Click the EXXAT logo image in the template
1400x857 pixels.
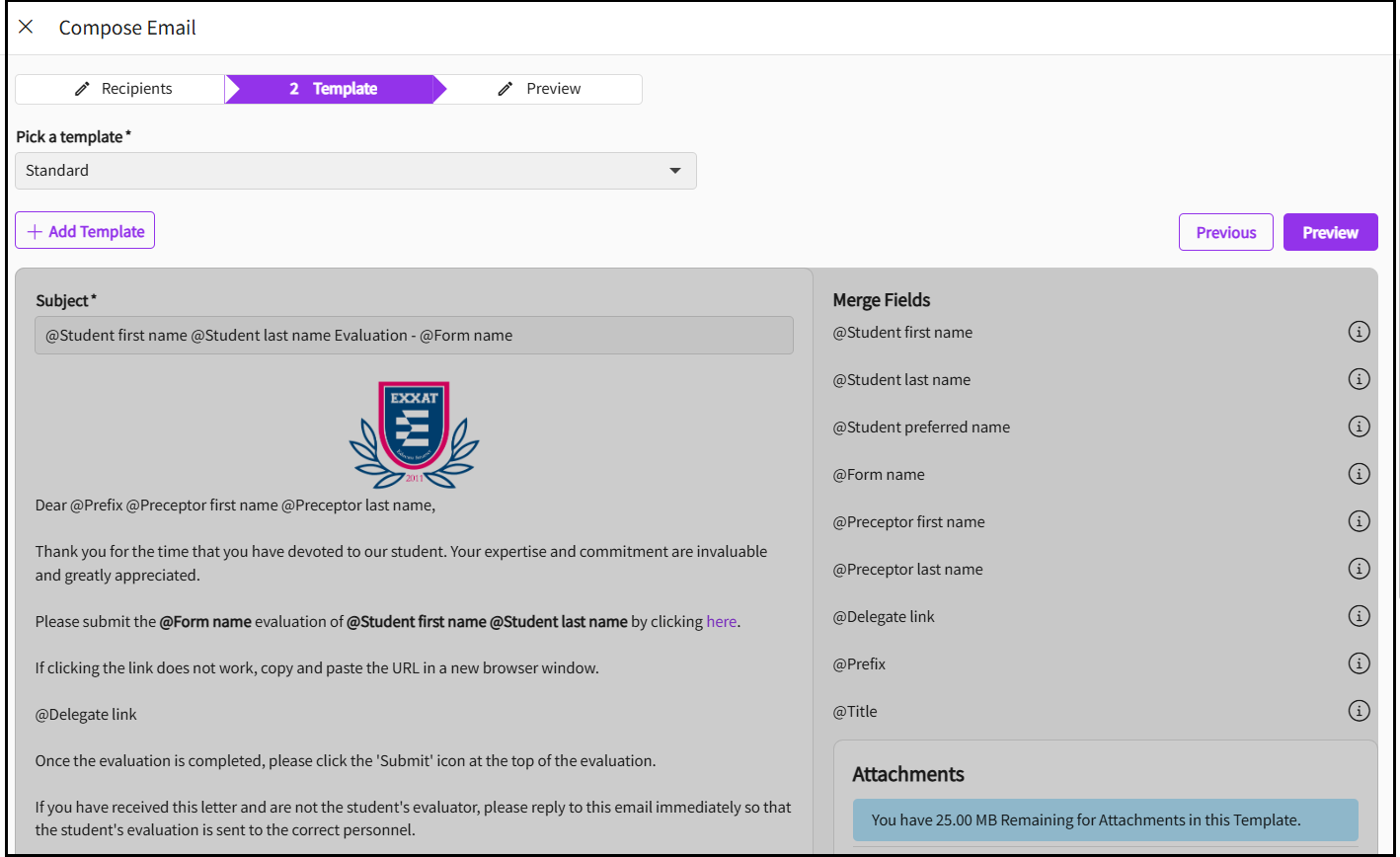click(x=415, y=433)
